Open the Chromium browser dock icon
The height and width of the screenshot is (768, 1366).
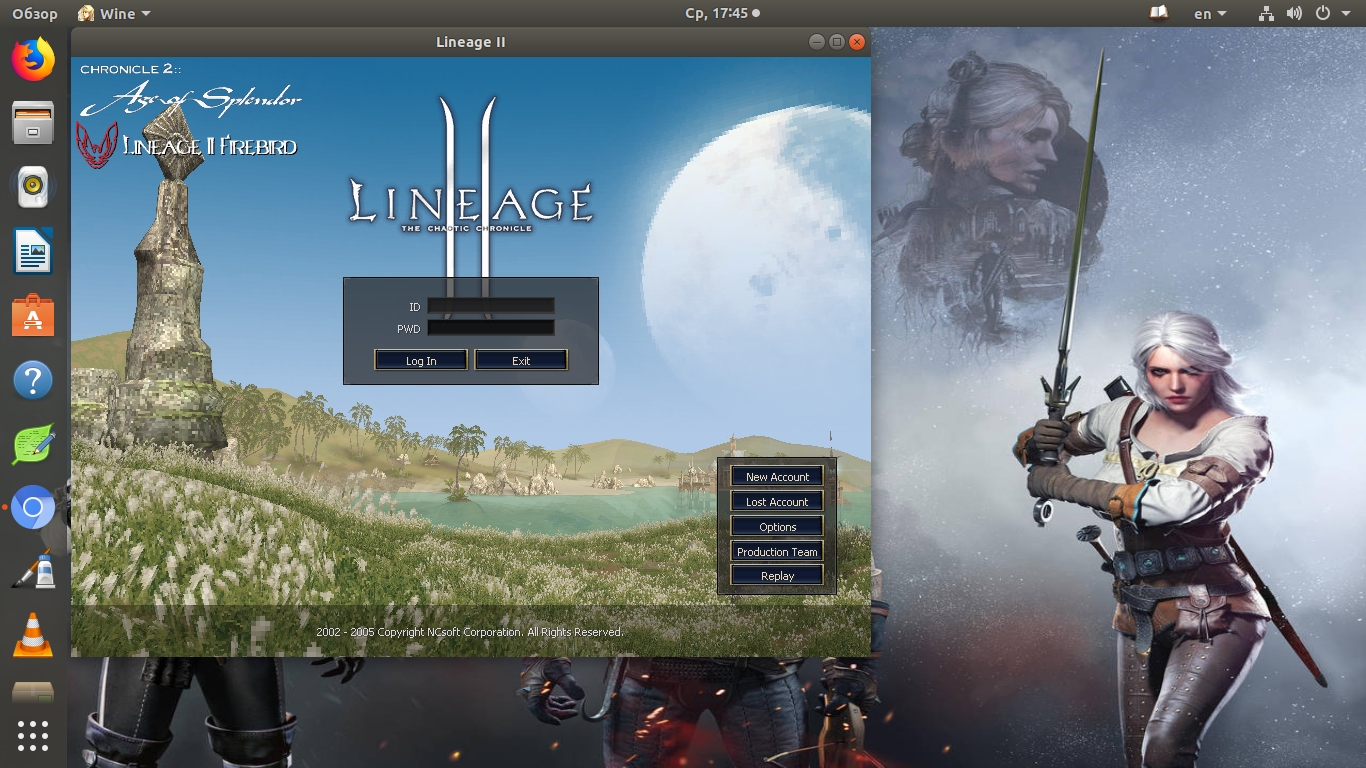point(33,508)
